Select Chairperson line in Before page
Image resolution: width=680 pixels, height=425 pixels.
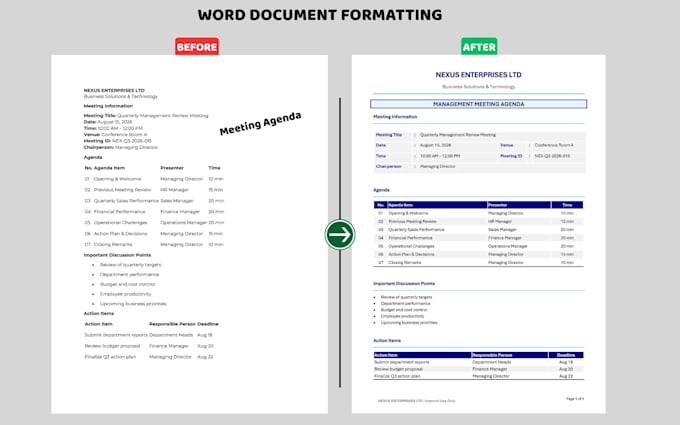click(121, 147)
